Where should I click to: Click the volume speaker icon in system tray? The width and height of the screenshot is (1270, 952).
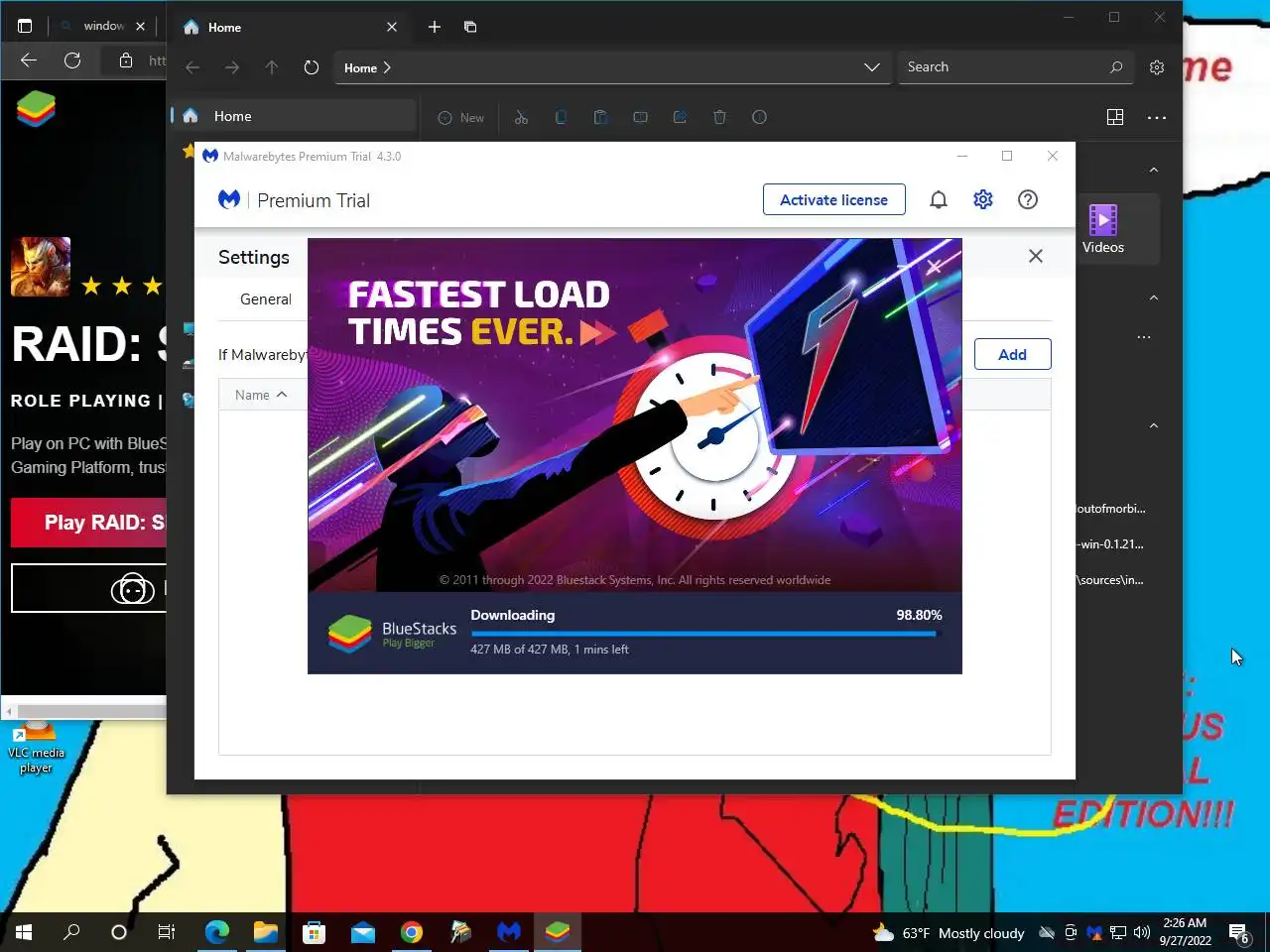[x=1142, y=932]
